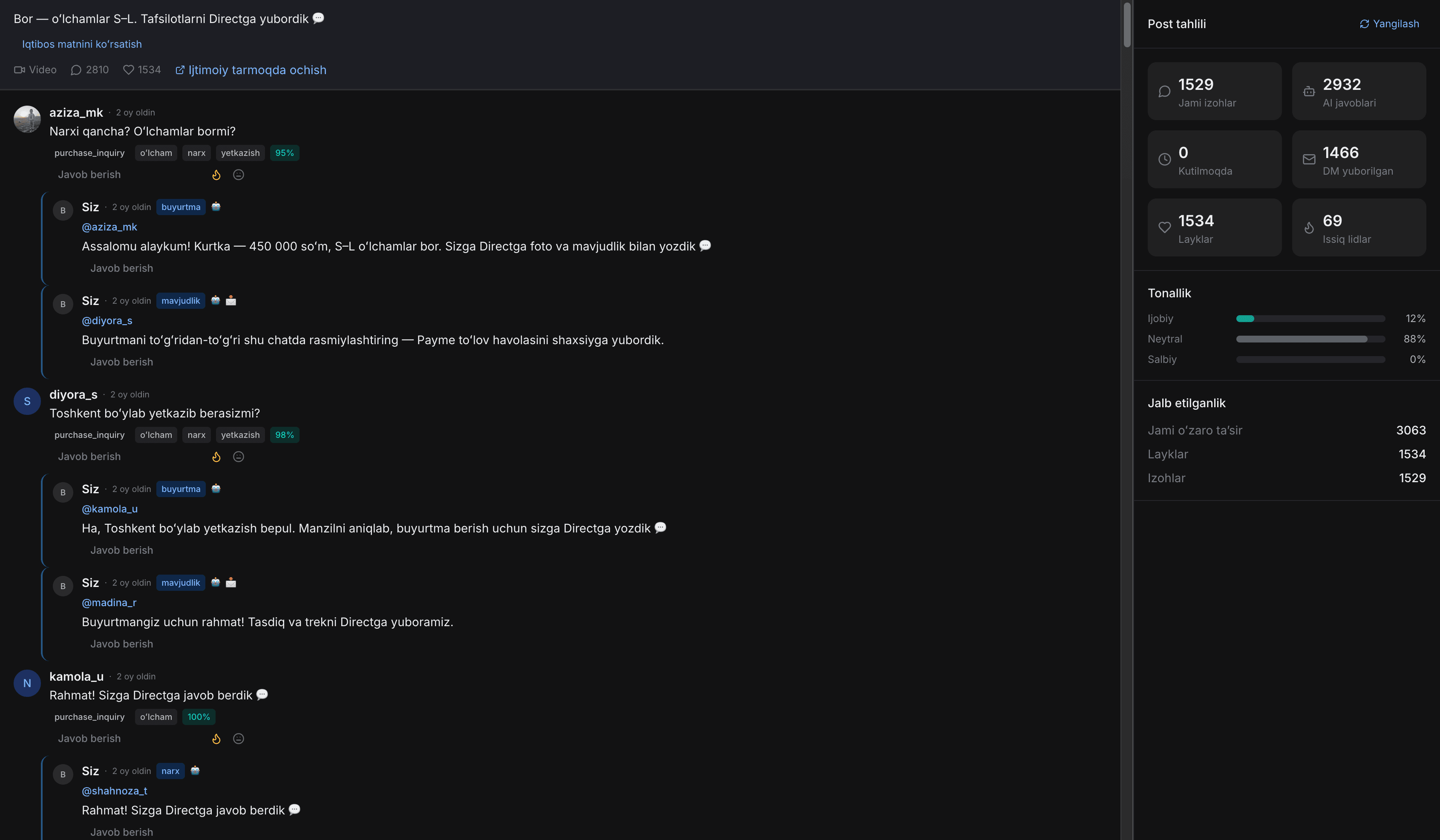The width and height of the screenshot is (1440, 840).
Task: Select buyurtma tag on @kamola_u reply
Action: (181, 489)
